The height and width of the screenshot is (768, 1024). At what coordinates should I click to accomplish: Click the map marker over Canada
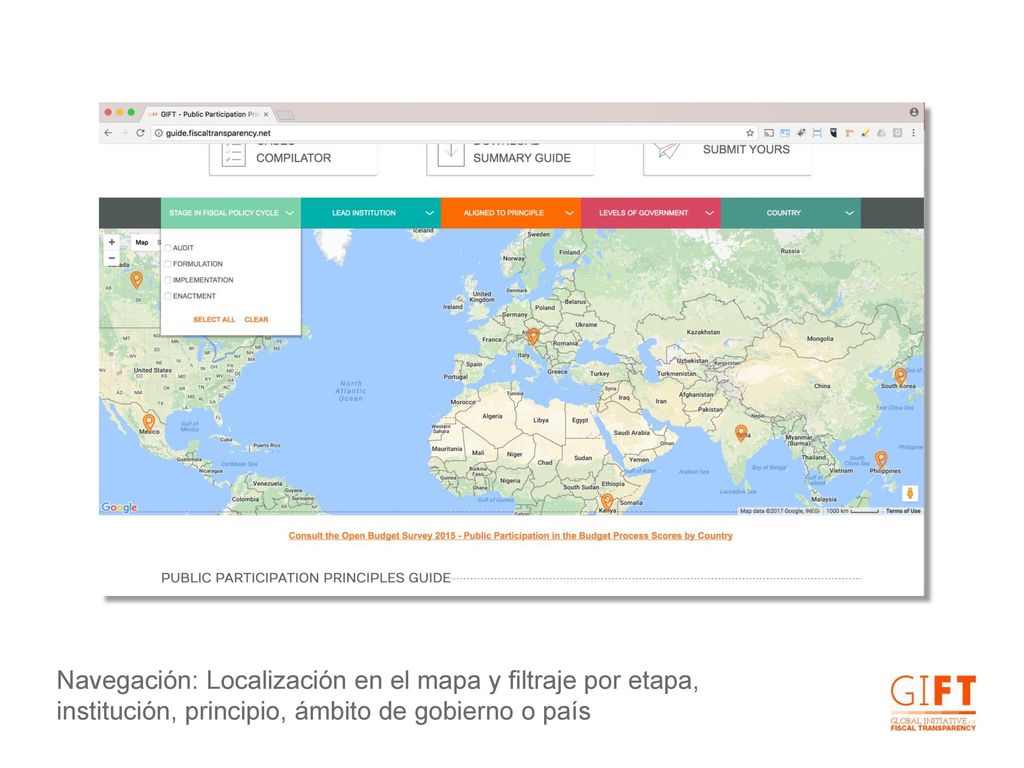coord(136,280)
